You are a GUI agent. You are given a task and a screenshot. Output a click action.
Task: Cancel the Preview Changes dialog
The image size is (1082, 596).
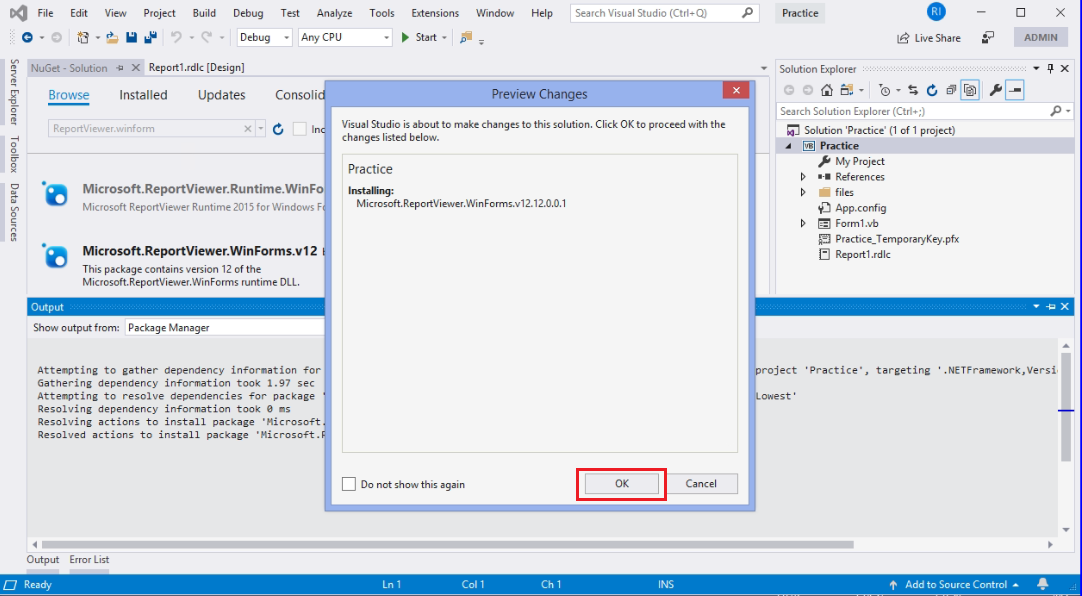pyautogui.click(x=702, y=483)
